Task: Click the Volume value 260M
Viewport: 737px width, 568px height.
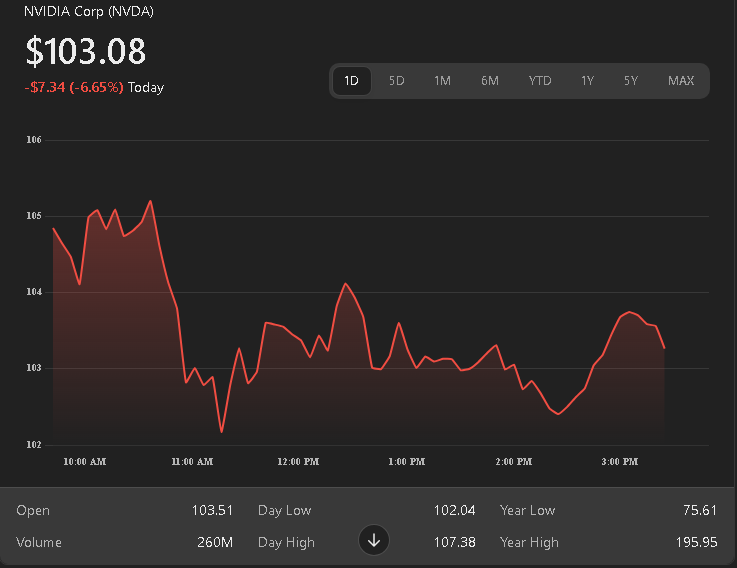Action: coord(215,543)
